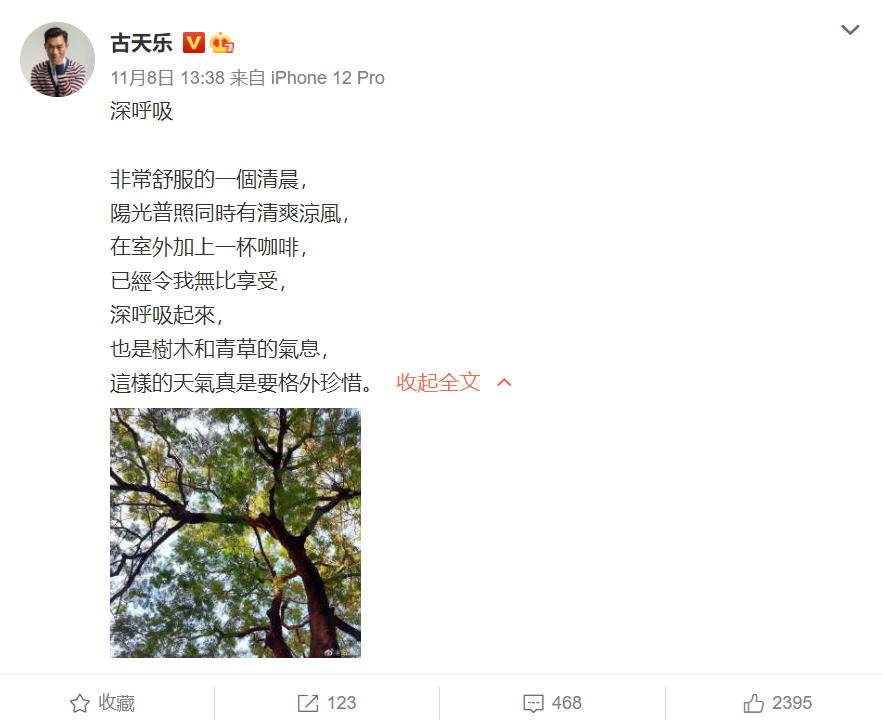Click the username 古天乐
Viewport: 883px width, 723px height.
pos(141,43)
